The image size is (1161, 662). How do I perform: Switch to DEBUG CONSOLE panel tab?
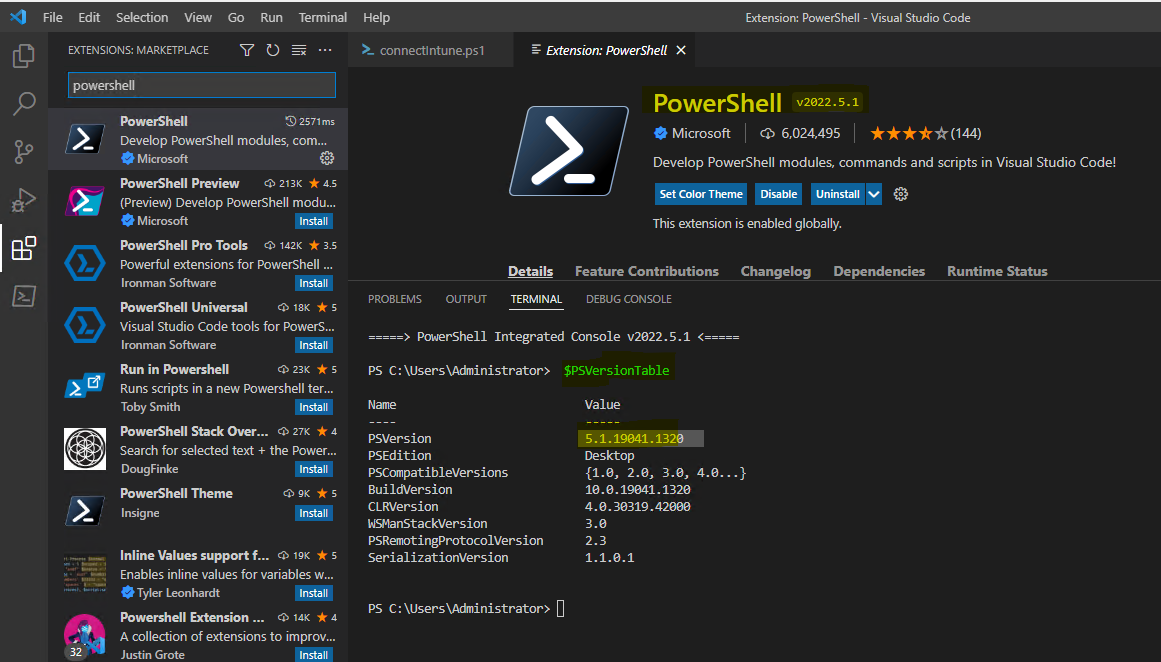click(x=629, y=299)
